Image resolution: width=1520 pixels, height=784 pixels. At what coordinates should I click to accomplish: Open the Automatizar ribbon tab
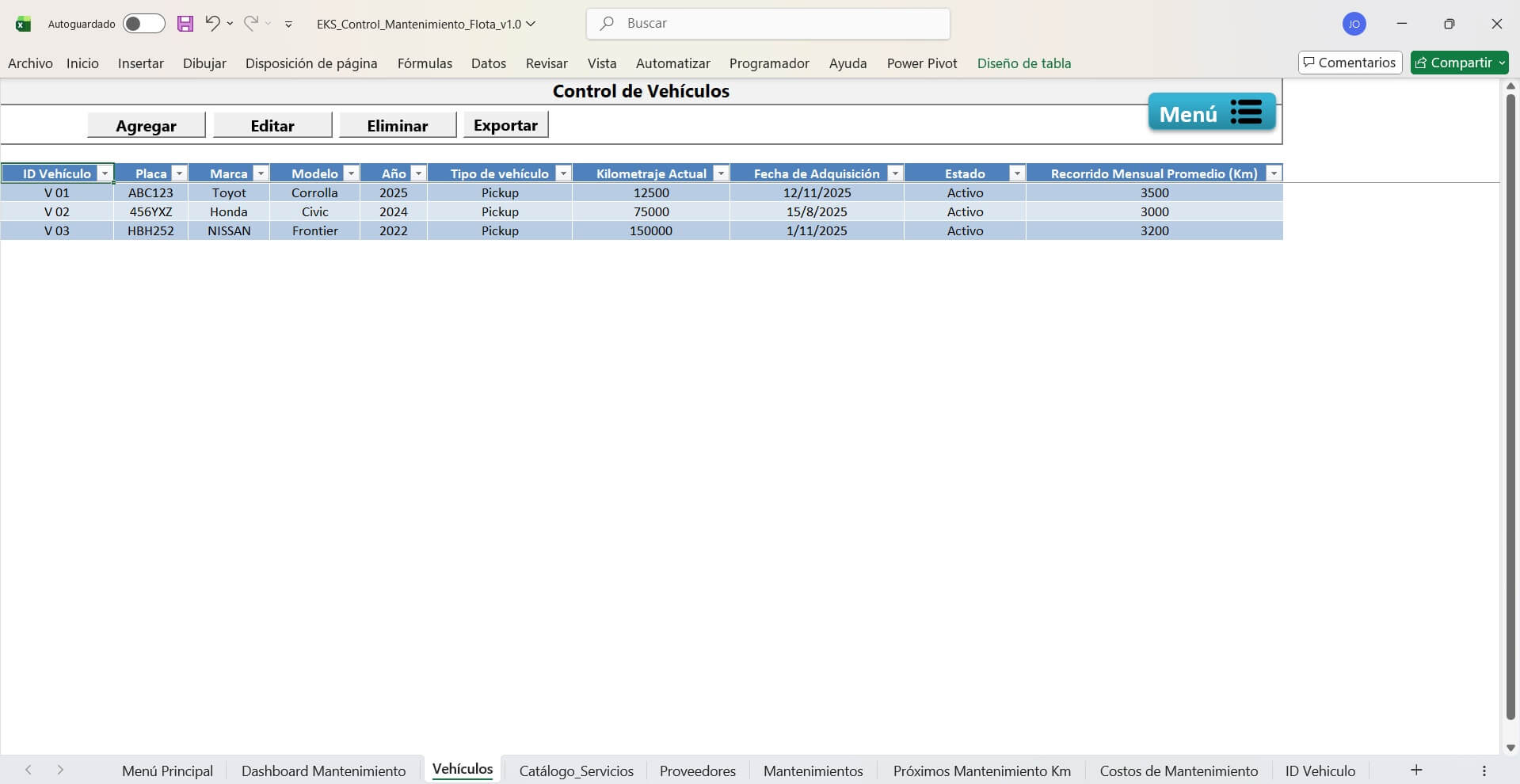coord(673,63)
